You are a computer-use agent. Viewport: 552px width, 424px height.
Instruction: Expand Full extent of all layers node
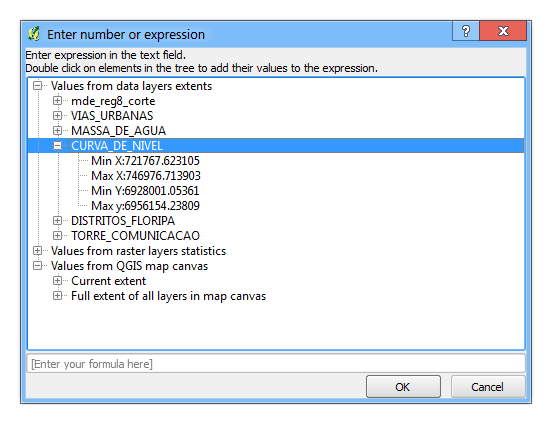57,295
